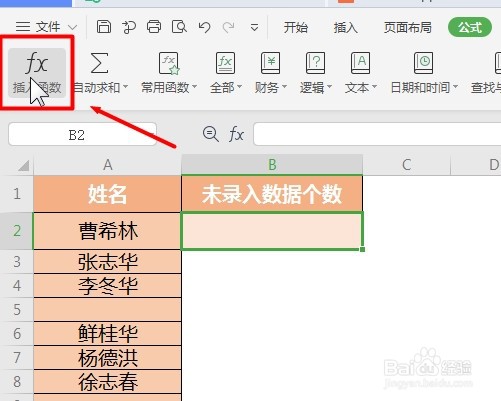Switch to the 插入 tab

point(346,27)
